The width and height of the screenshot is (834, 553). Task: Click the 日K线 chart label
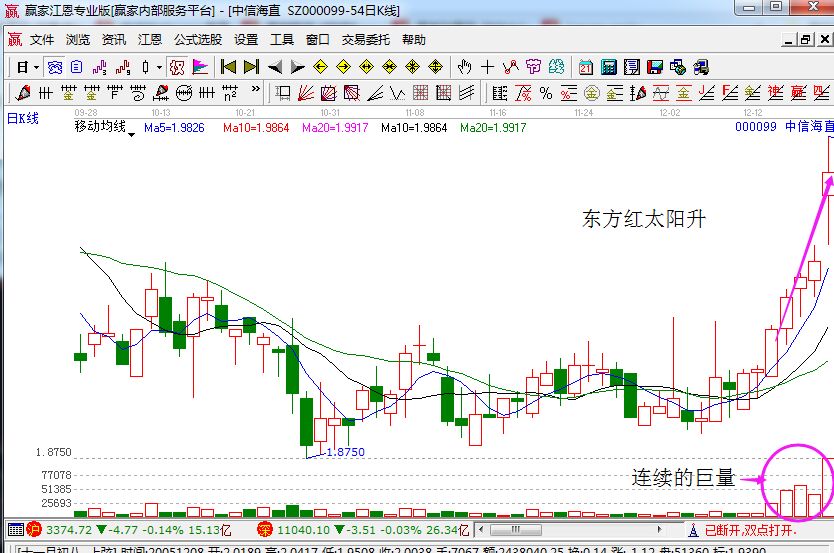[x=22, y=118]
